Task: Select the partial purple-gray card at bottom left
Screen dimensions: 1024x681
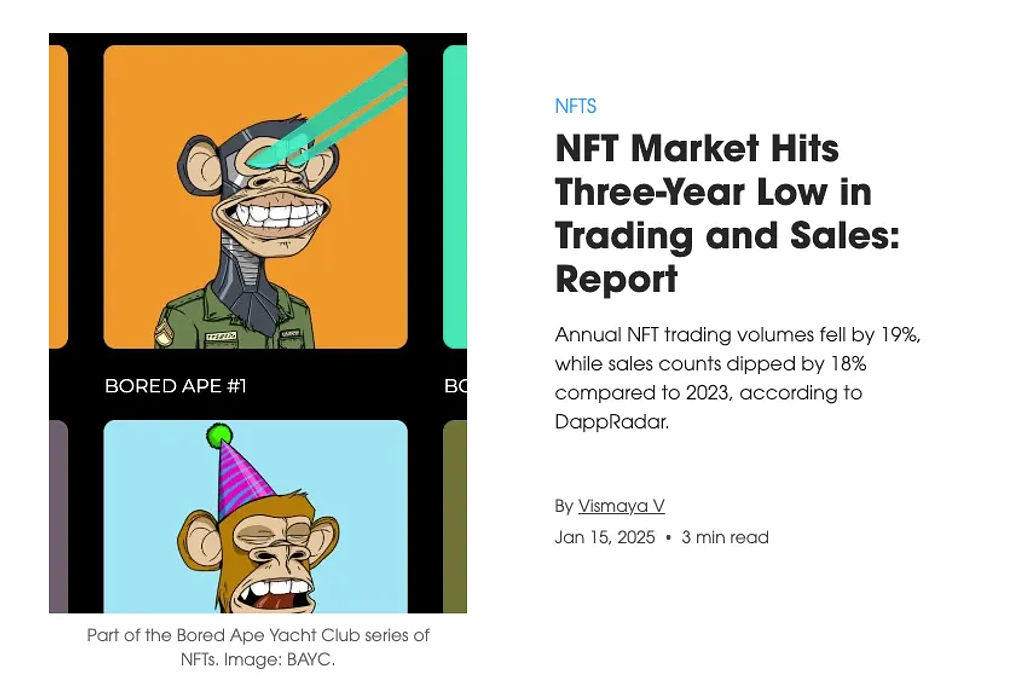Action: [58, 515]
